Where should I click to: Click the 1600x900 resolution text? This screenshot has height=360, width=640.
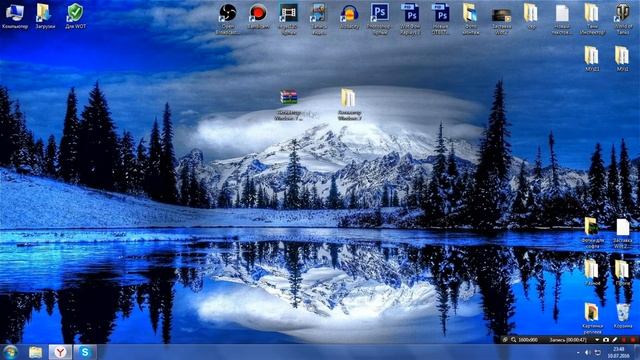tap(528, 340)
